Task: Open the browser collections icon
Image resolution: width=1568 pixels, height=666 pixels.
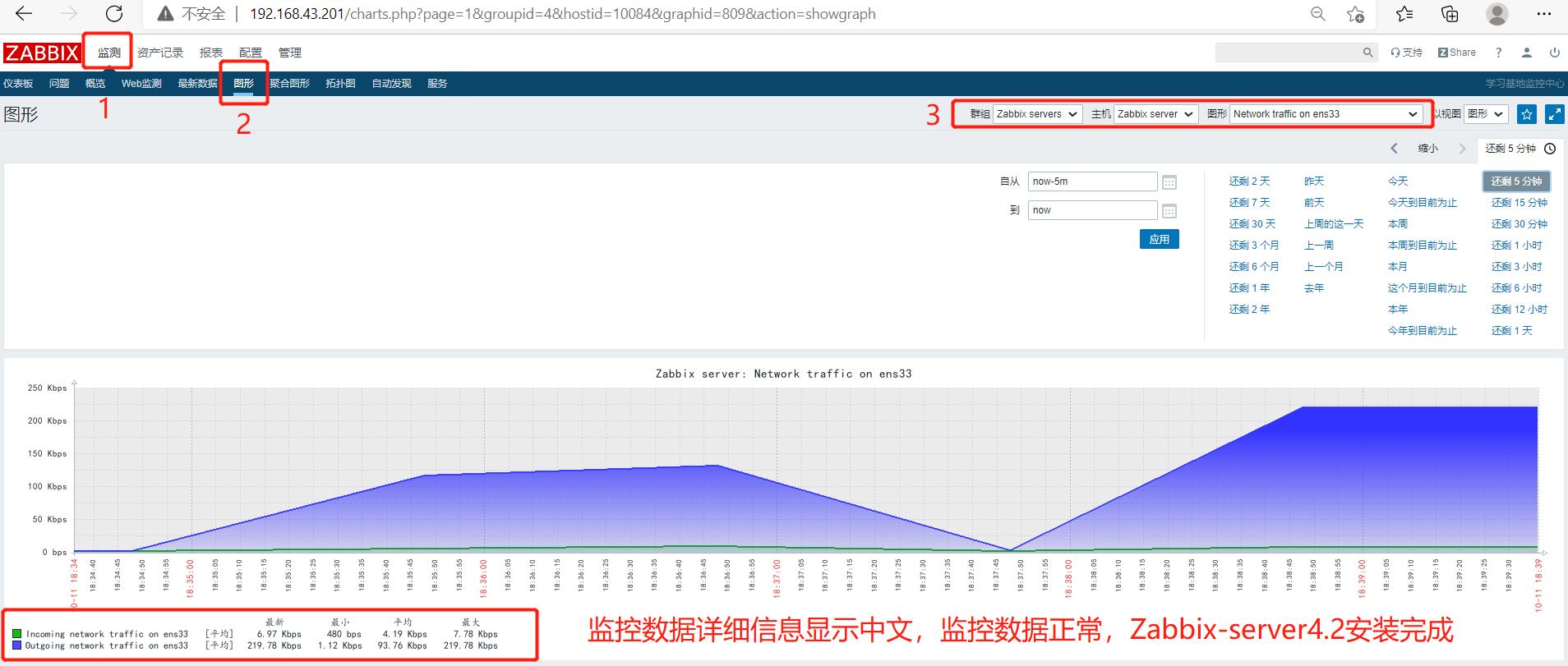Action: [x=1450, y=14]
